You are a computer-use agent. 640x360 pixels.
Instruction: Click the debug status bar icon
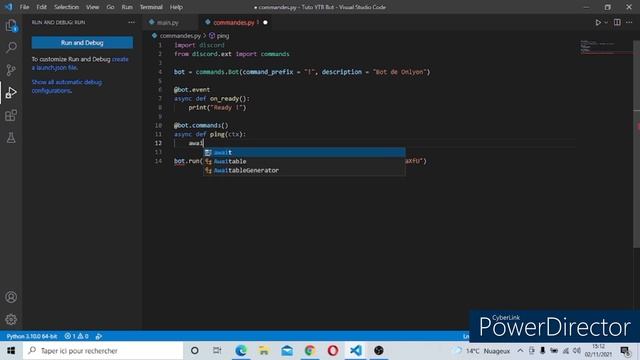click(x=99, y=336)
